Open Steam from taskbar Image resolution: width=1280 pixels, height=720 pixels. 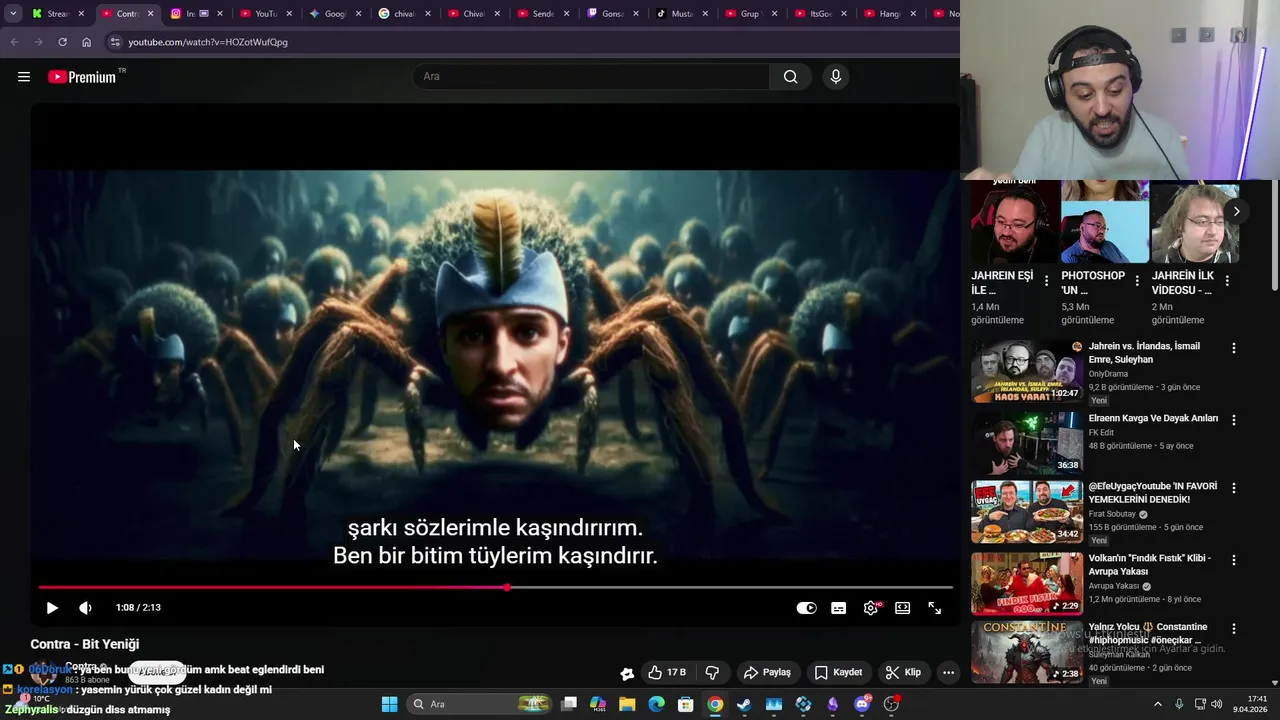coord(744,704)
